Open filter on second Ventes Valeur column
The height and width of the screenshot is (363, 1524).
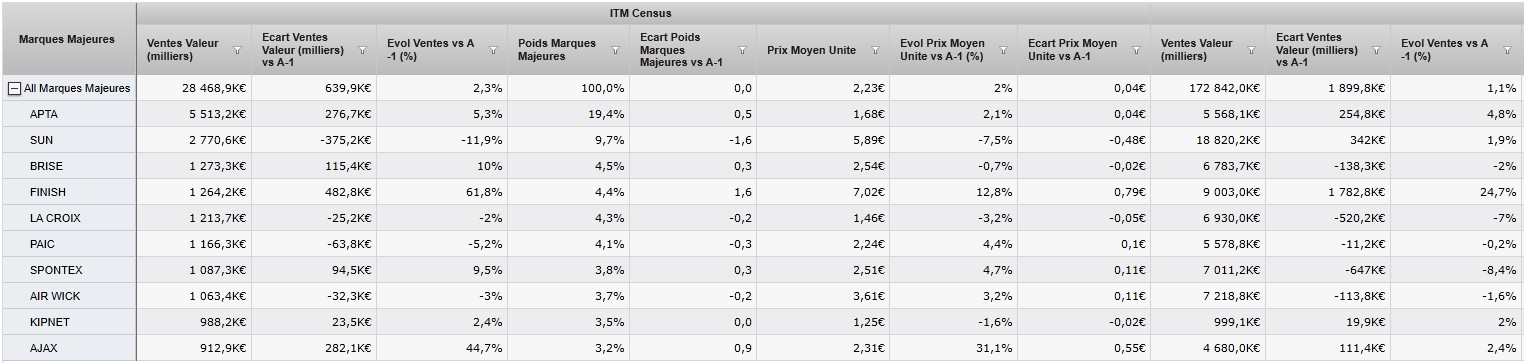pyautogui.click(x=1252, y=50)
